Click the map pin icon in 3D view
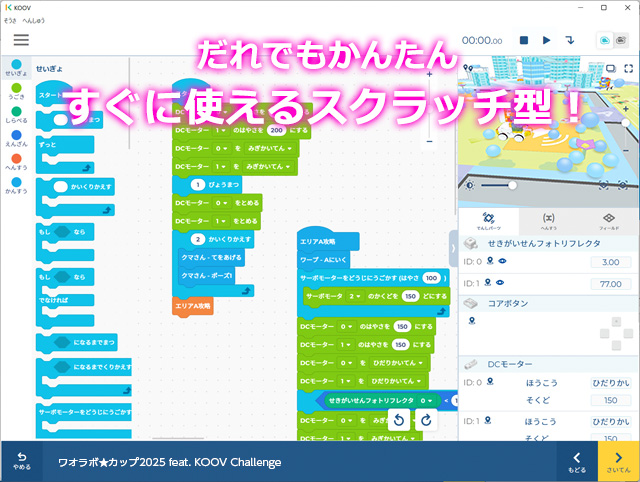 click(x=468, y=67)
